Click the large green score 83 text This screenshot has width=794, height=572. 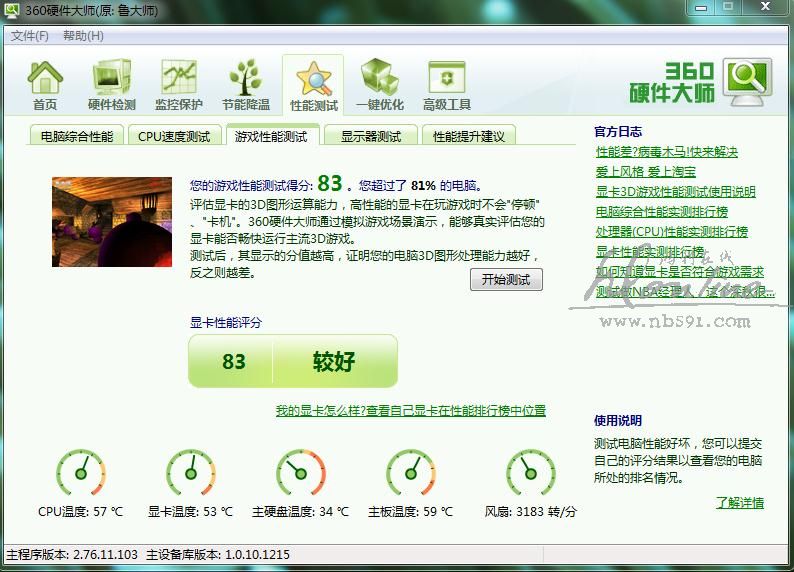point(330,183)
